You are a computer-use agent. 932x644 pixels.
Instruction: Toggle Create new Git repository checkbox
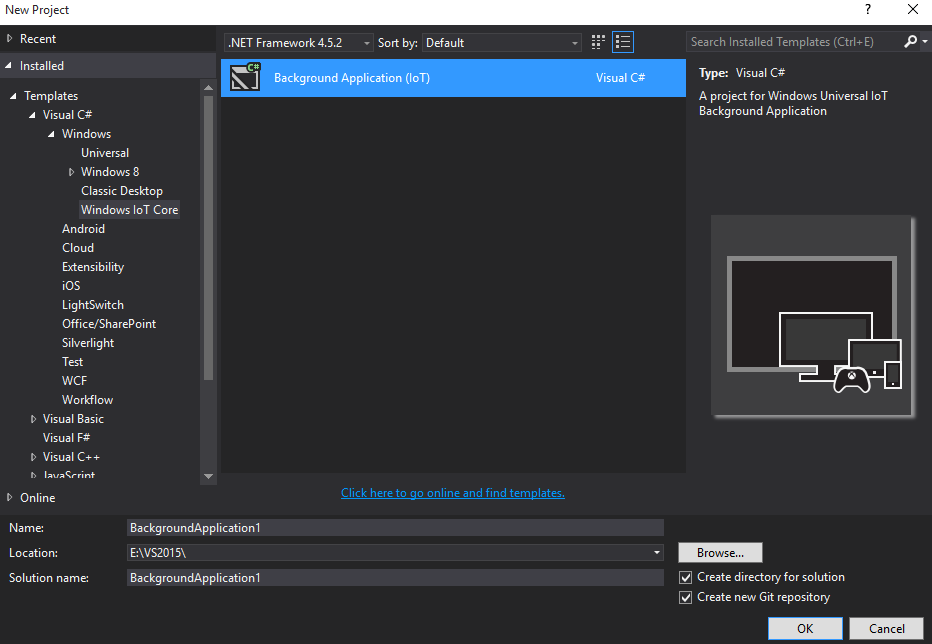[686, 597]
